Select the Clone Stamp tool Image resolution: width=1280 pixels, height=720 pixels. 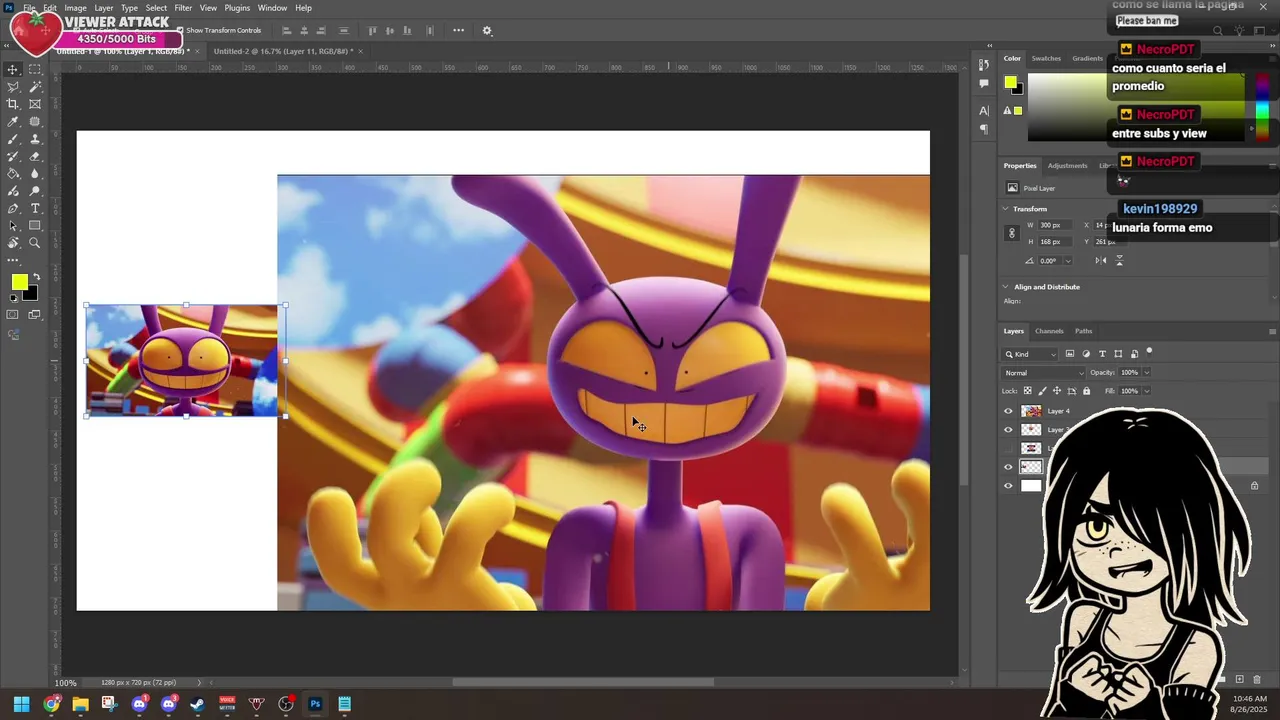[x=35, y=139]
